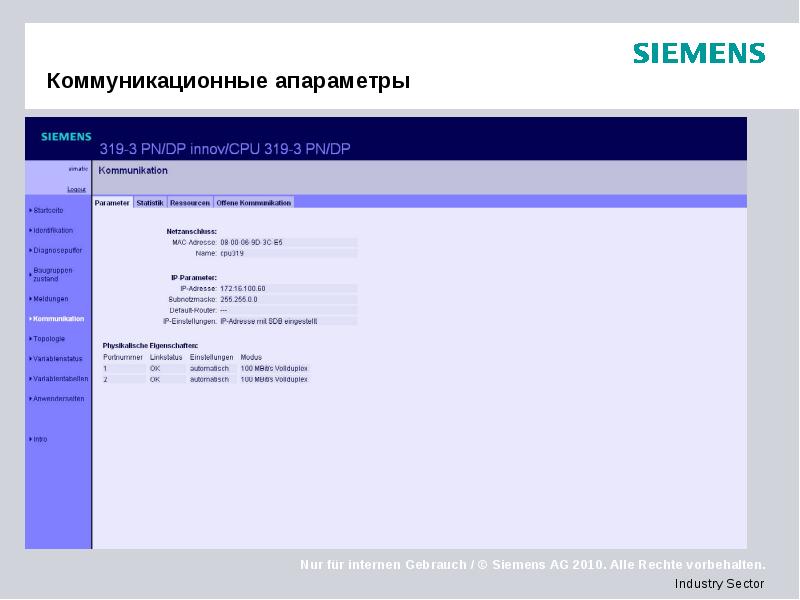Switch to the Ressourcen tab
This screenshot has width=800, height=600.
tap(189, 200)
